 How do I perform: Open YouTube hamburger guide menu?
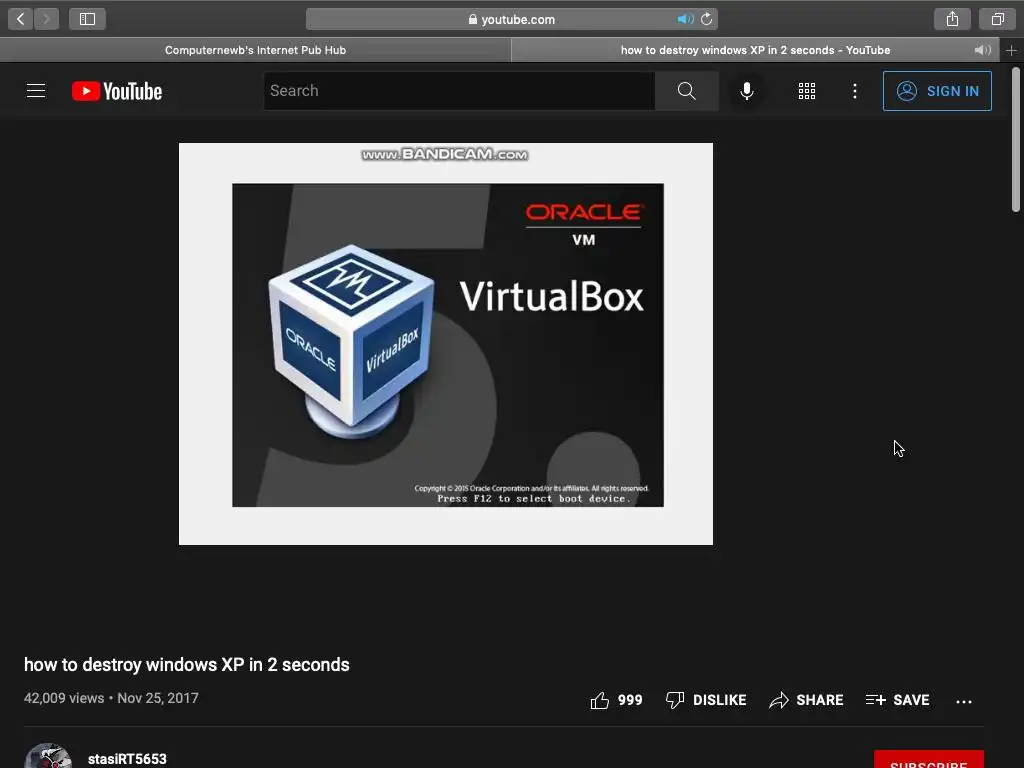(36, 91)
